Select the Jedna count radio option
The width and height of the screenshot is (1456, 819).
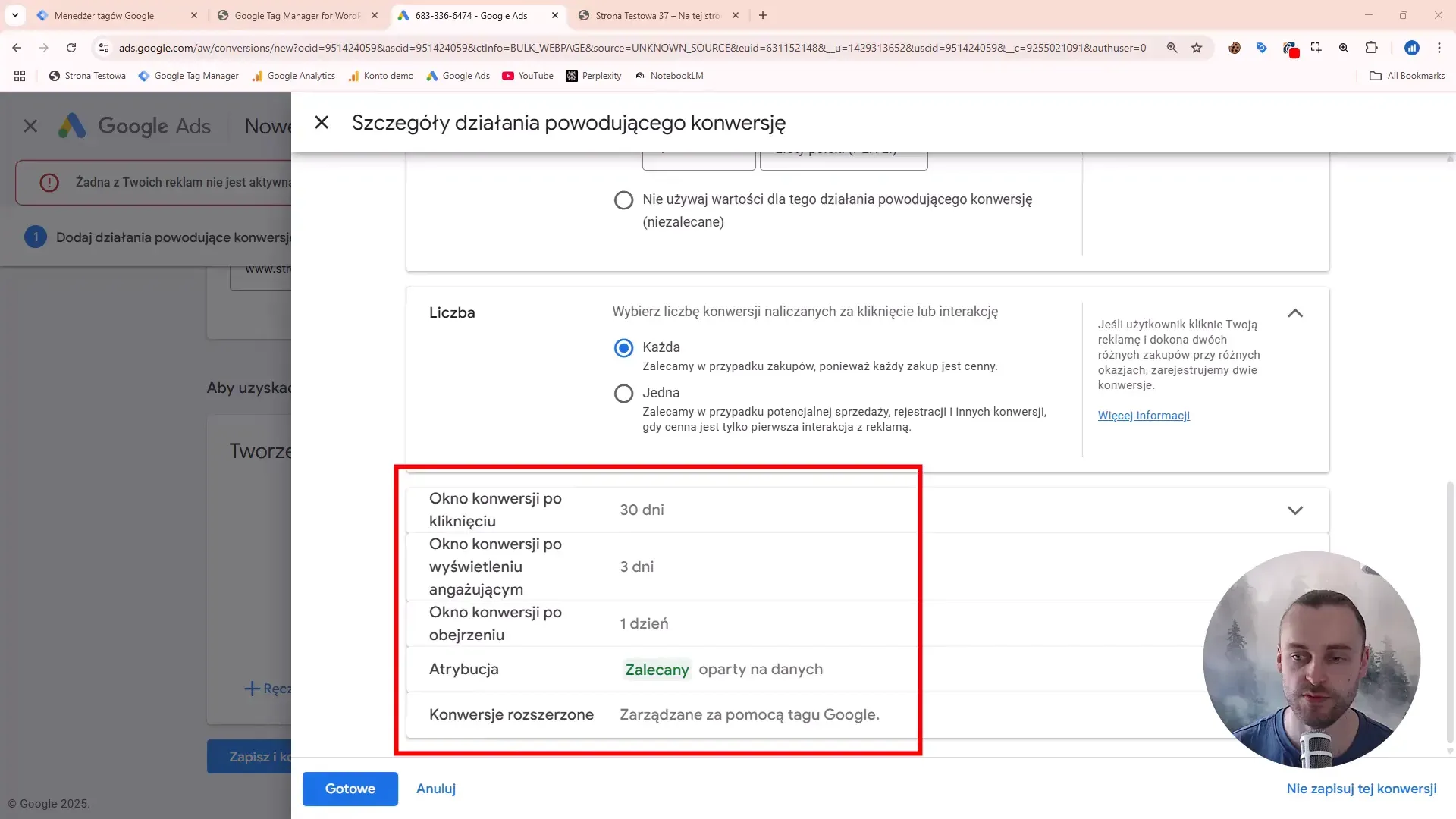click(x=623, y=394)
